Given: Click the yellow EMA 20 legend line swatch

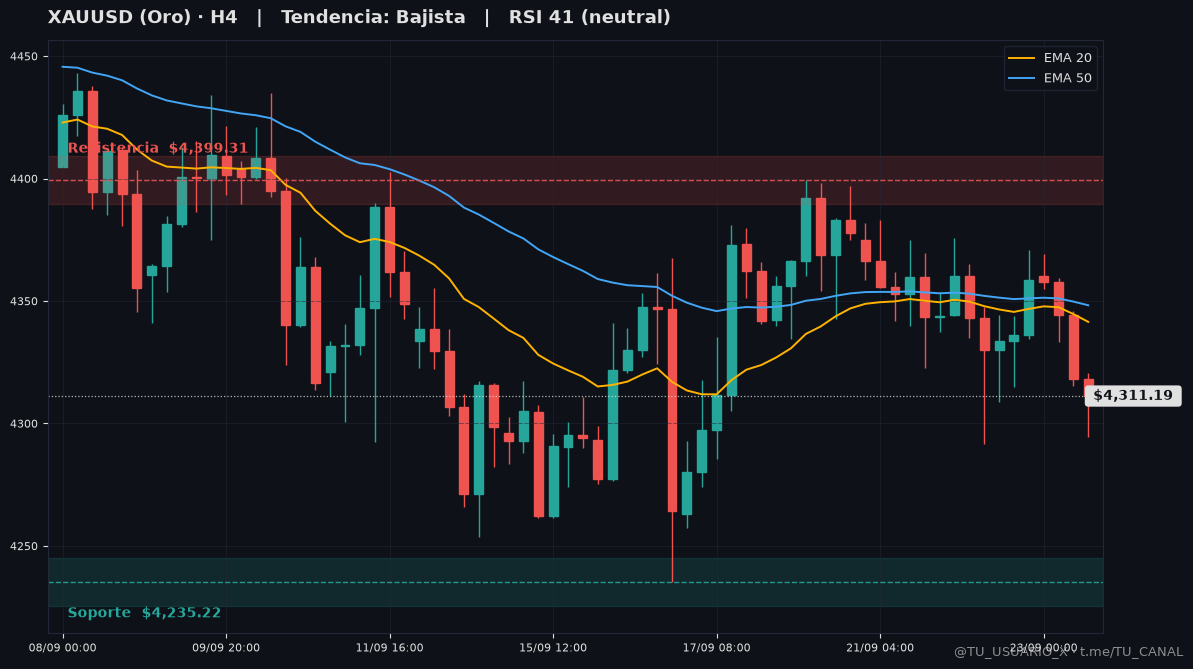Looking at the screenshot, I should pos(1021,58).
